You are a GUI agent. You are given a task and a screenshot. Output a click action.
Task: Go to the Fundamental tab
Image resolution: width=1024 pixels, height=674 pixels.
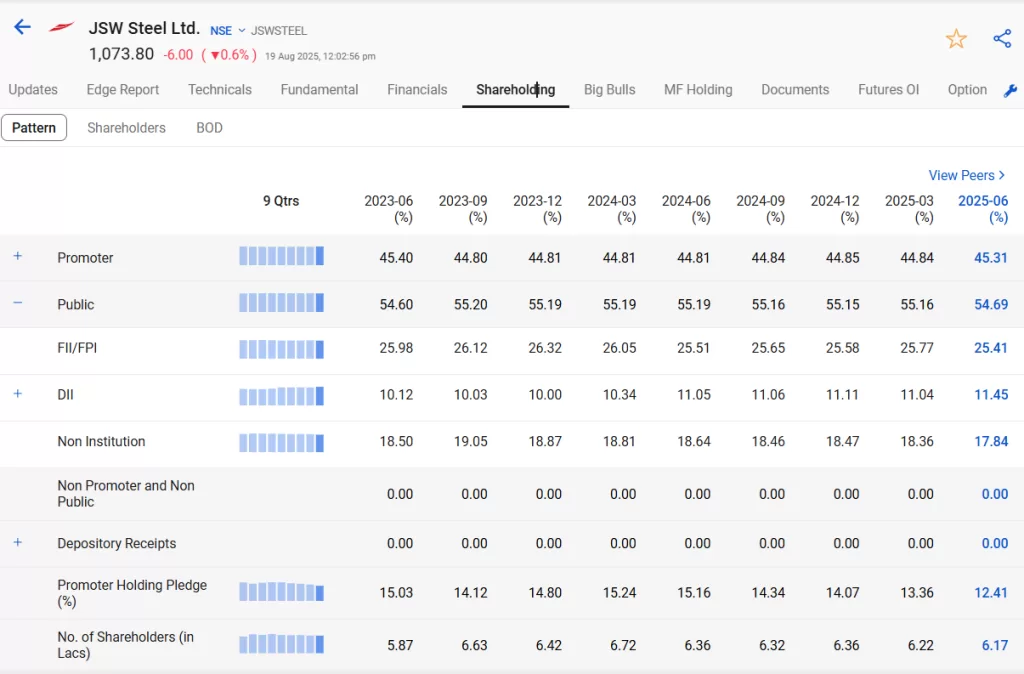[319, 89]
